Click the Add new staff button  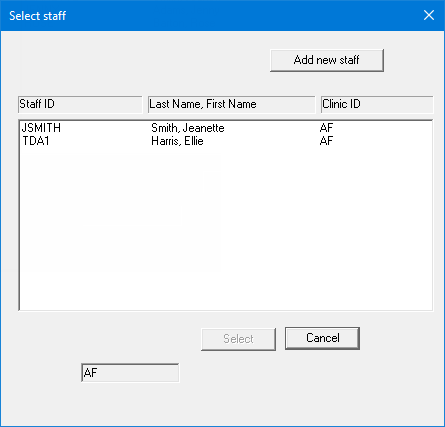point(327,60)
